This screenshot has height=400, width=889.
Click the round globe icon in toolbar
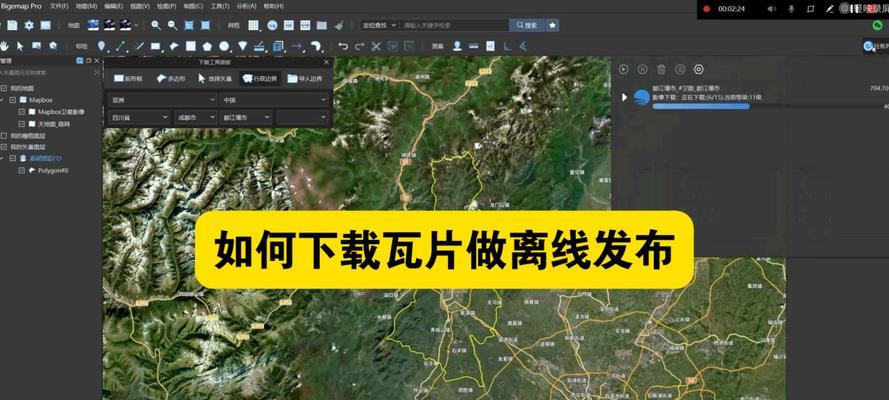(x=272, y=25)
